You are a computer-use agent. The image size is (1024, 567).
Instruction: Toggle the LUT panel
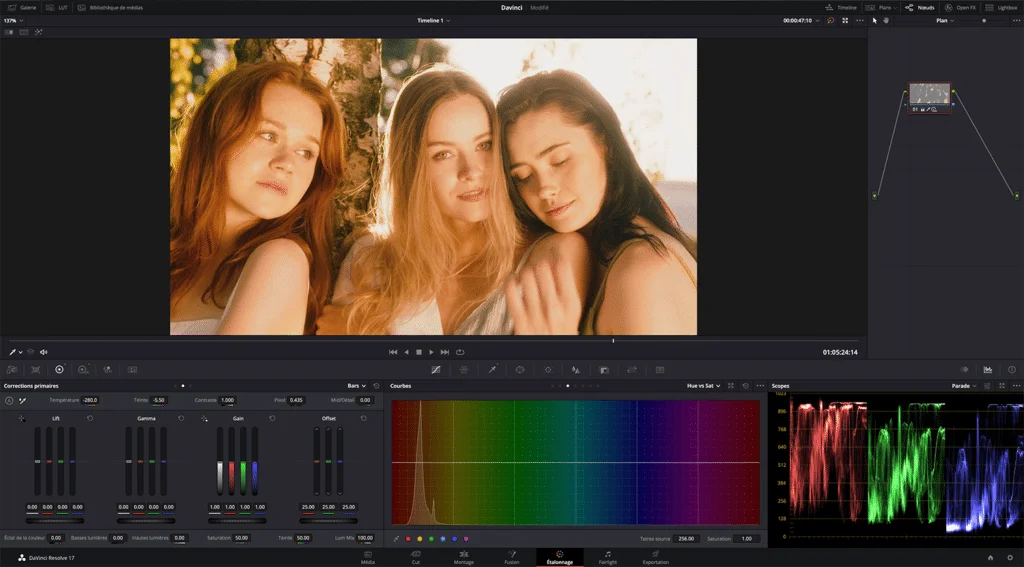57,8
